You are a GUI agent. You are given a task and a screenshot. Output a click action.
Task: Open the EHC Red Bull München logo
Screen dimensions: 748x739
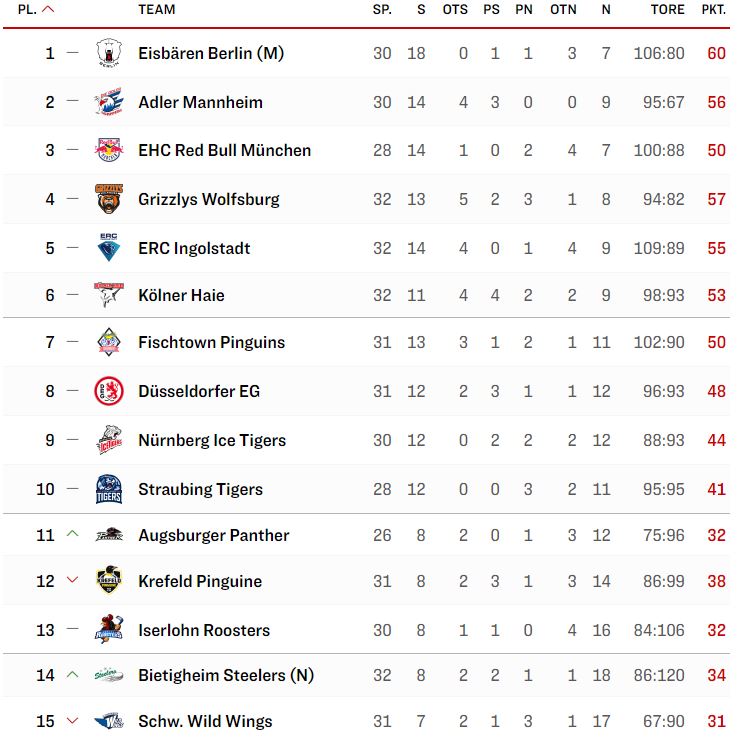coord(109,150)
